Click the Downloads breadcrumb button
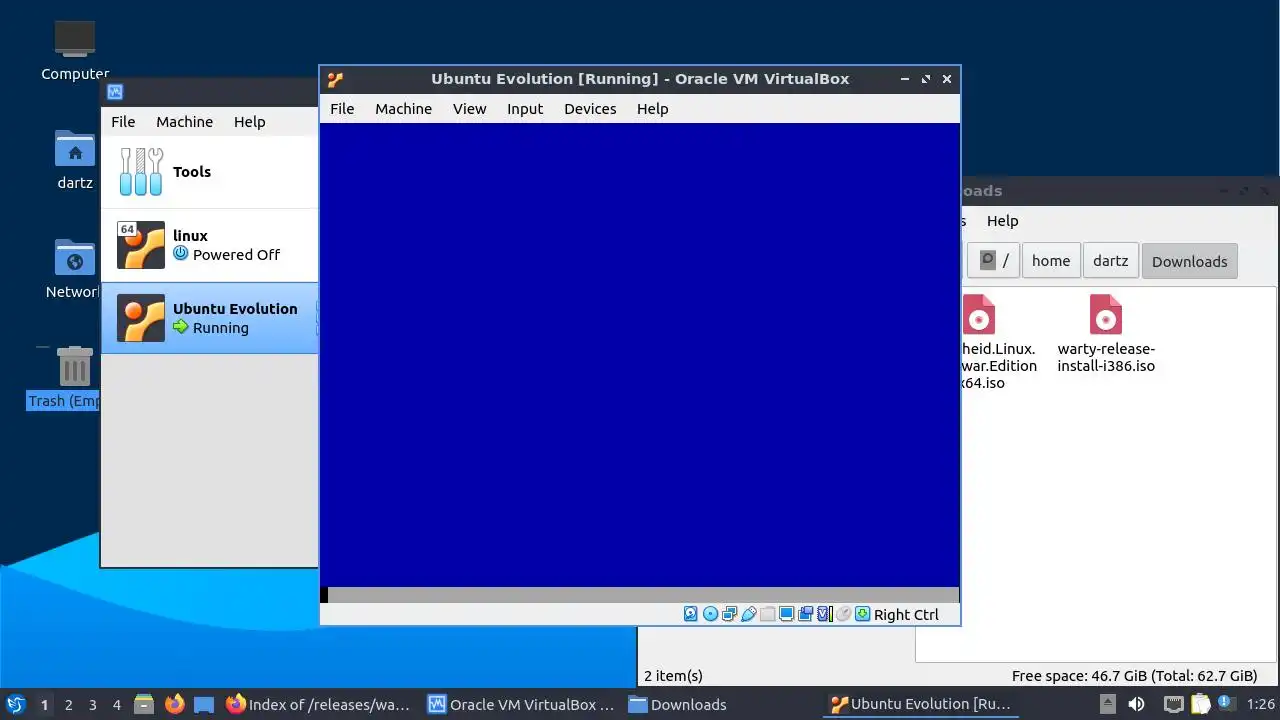The height and width of the screenshot is (720, 1280). tap(1189, 261)
